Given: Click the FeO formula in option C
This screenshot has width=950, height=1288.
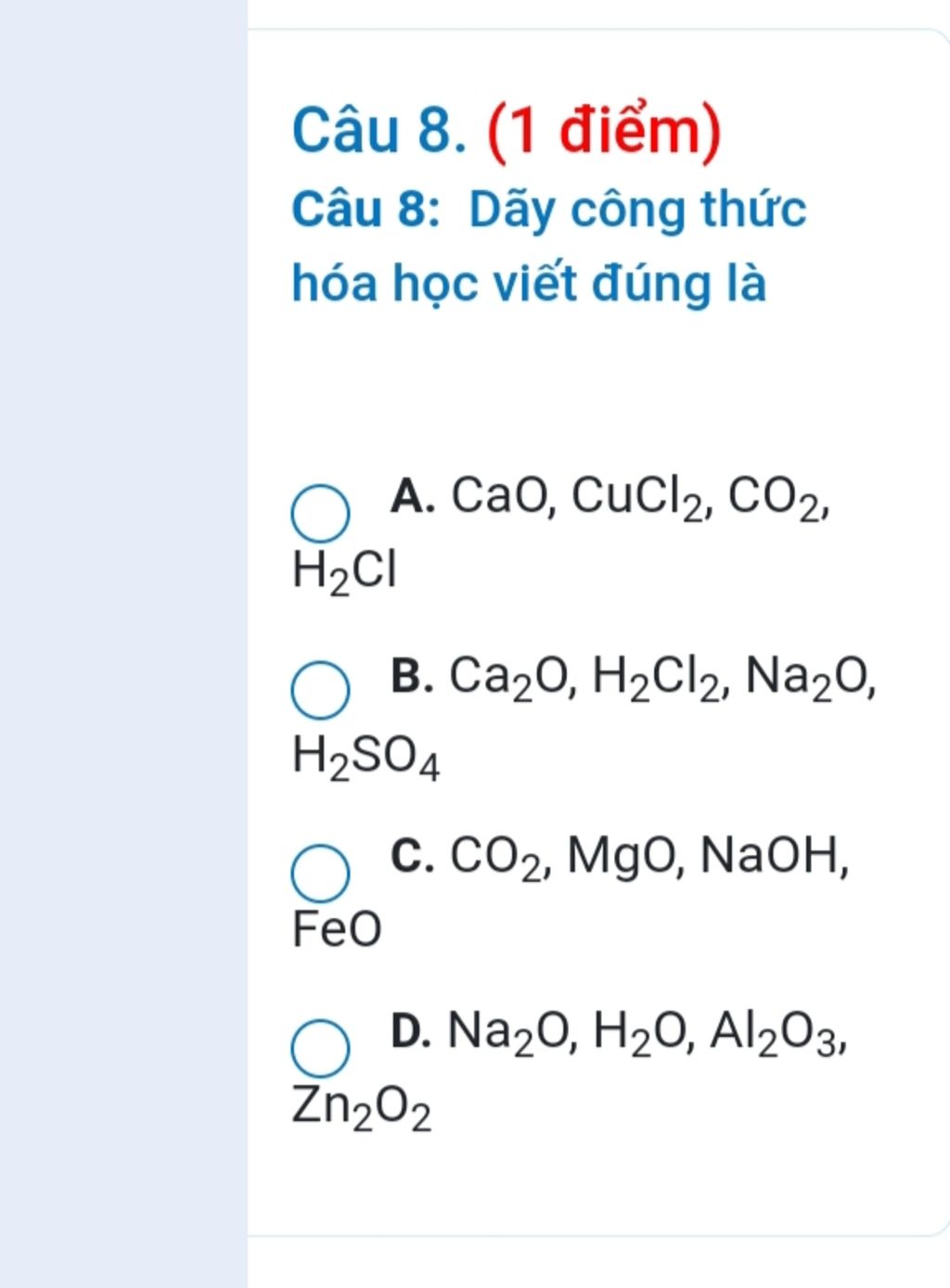Looking at the screenshot, I should click(x=337, y=928).
